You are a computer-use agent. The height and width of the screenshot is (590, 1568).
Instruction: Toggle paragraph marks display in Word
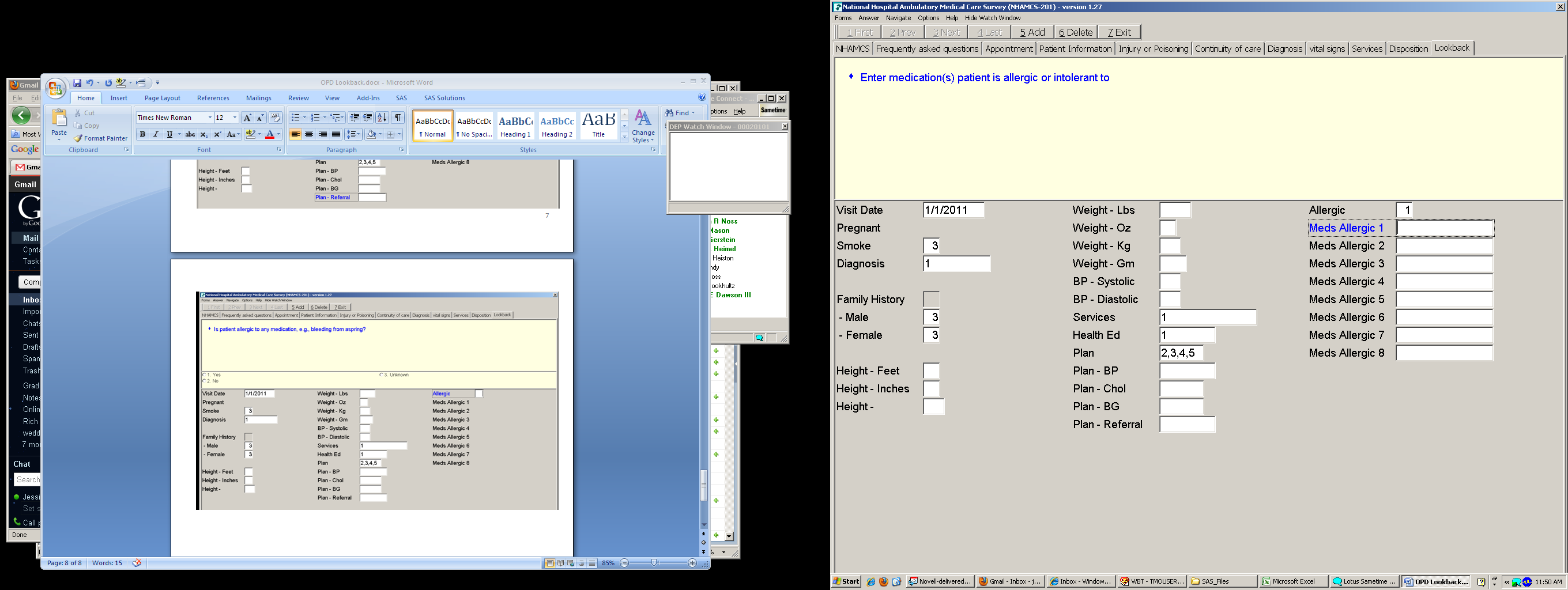point(398,118)
